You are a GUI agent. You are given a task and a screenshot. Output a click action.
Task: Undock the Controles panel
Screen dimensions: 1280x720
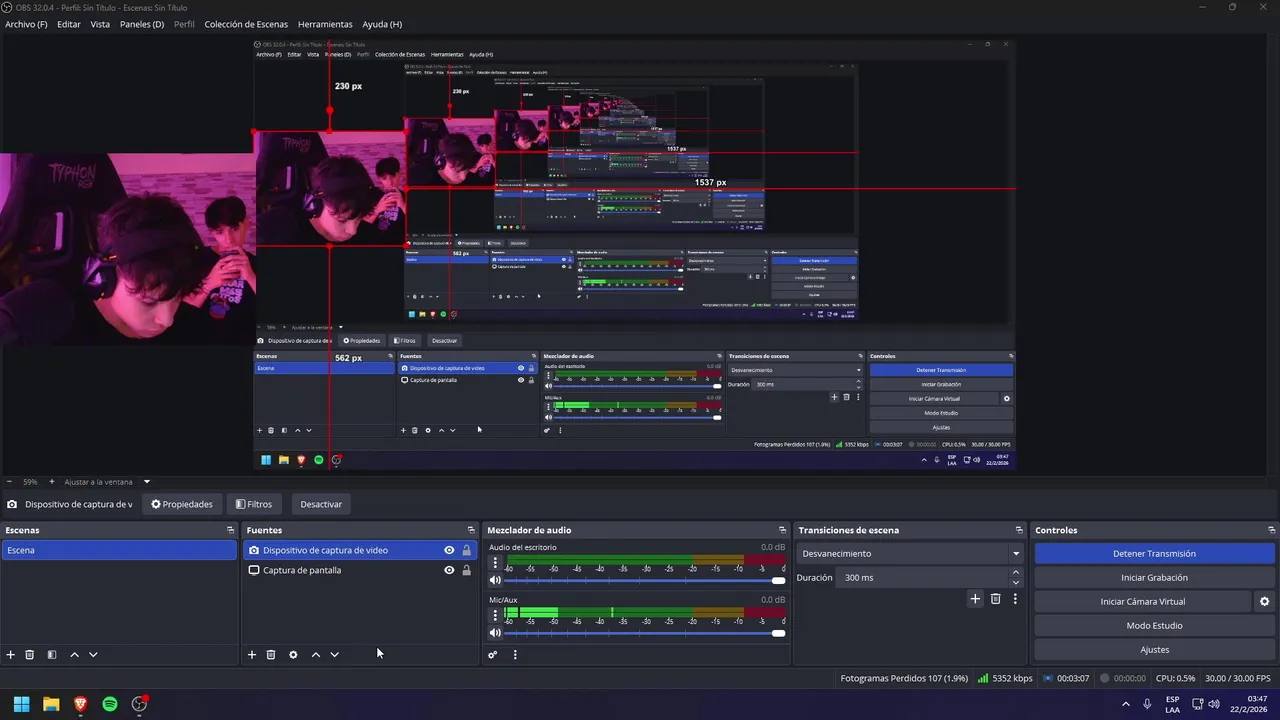pyautogui.click(x=1272, y=530)
